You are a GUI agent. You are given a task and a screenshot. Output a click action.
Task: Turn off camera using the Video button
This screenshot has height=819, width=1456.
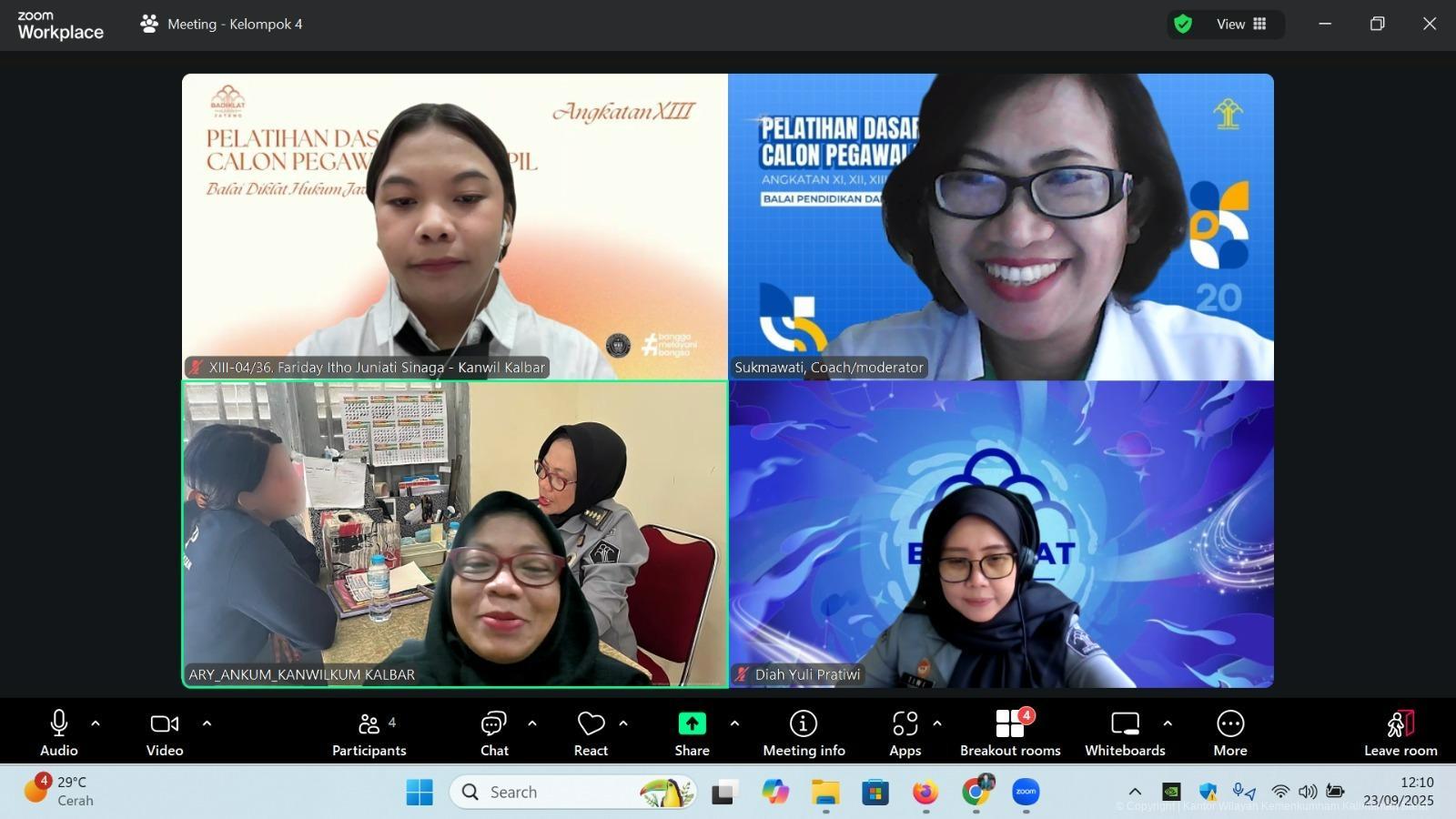164,731
